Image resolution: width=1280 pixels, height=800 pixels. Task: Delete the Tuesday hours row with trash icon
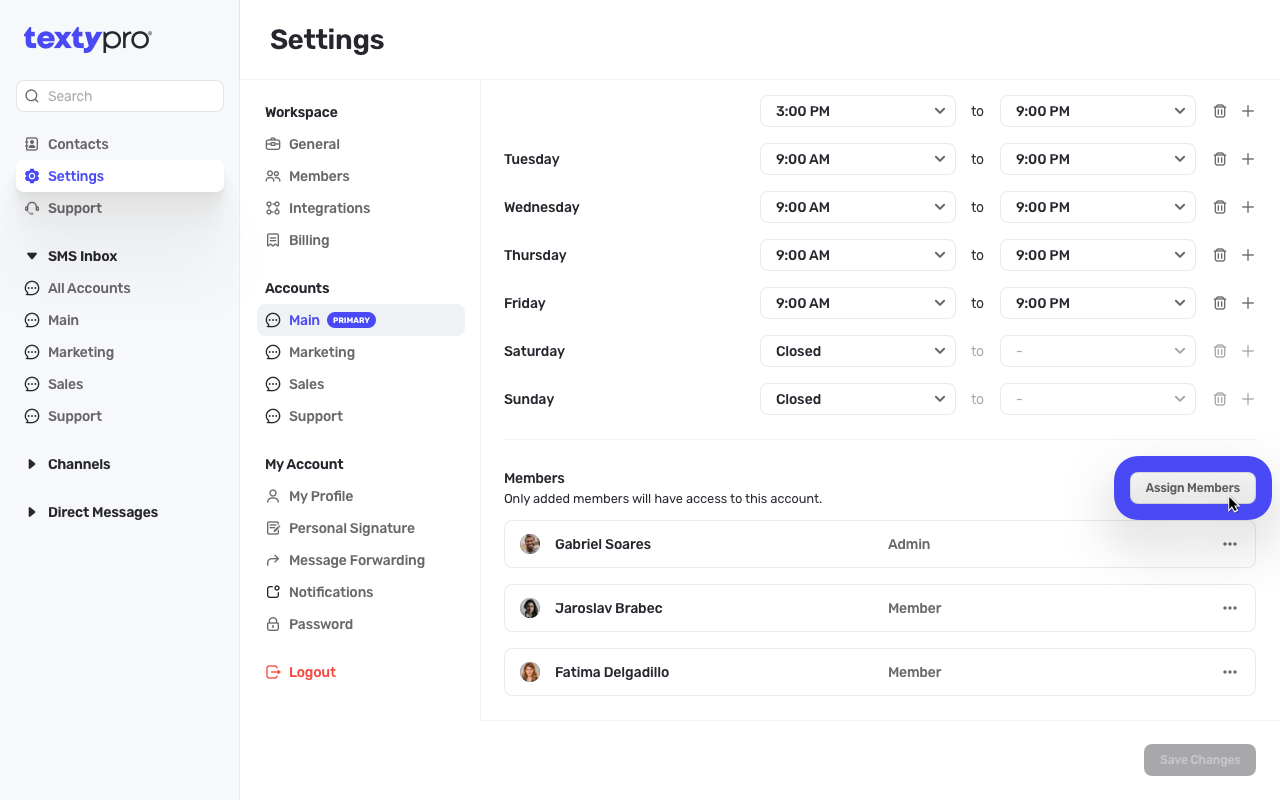coord(1220,159)
